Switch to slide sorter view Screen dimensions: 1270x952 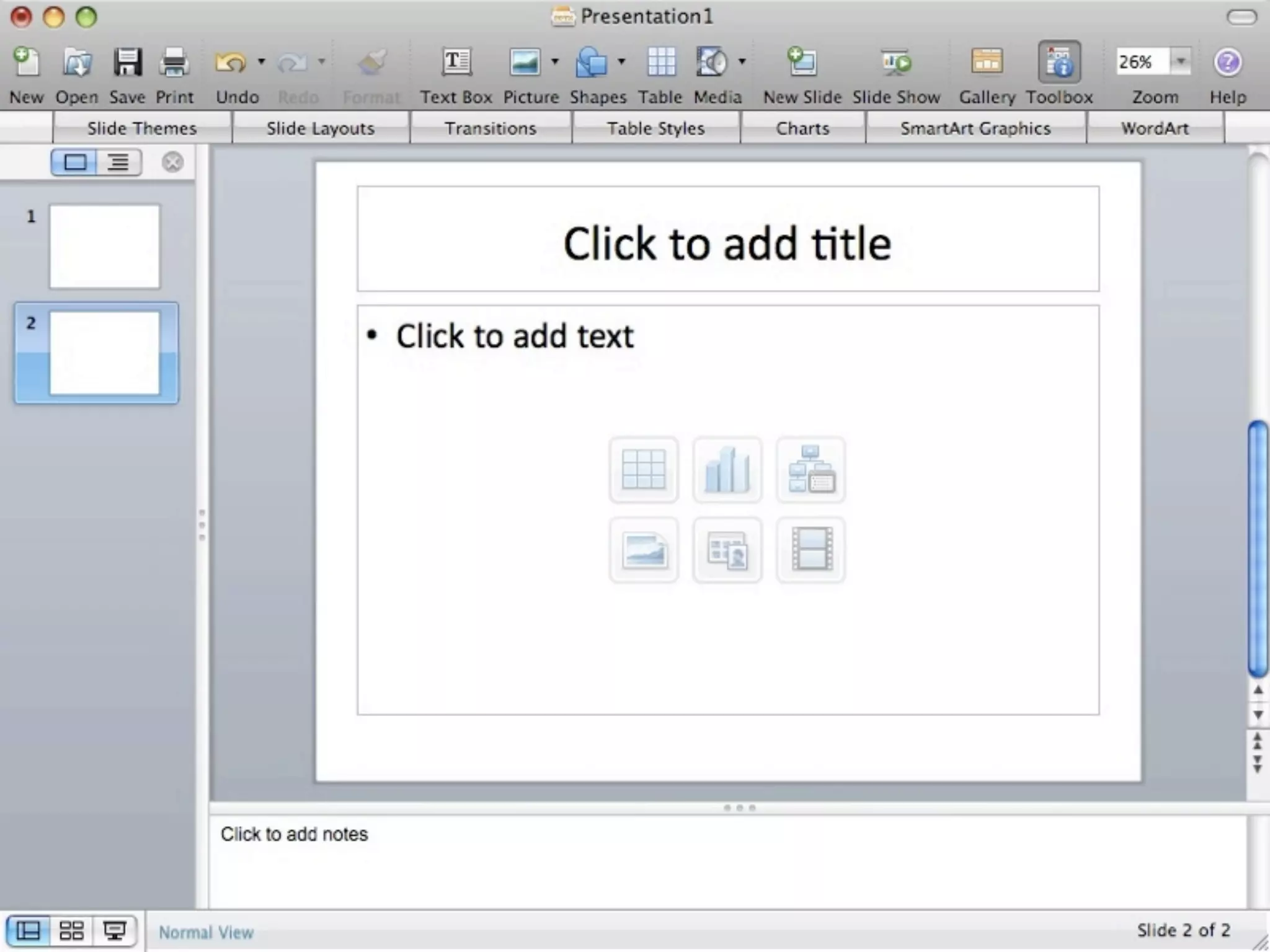pyautogui.click(x=71, y=930)
